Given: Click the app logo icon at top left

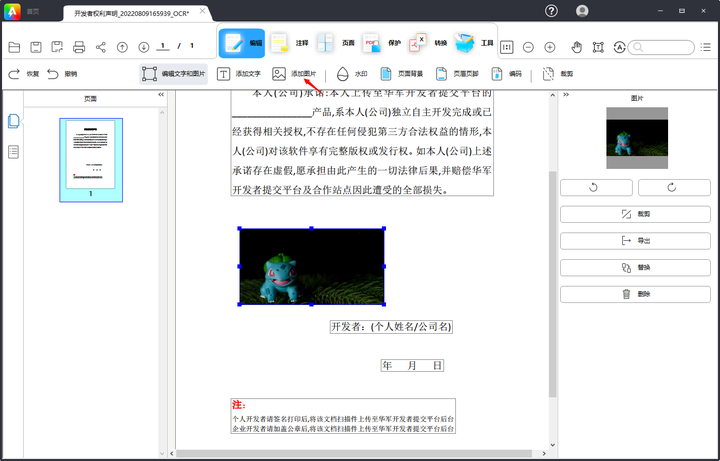Looking at the screenshot, I should (x=12, y=11).
